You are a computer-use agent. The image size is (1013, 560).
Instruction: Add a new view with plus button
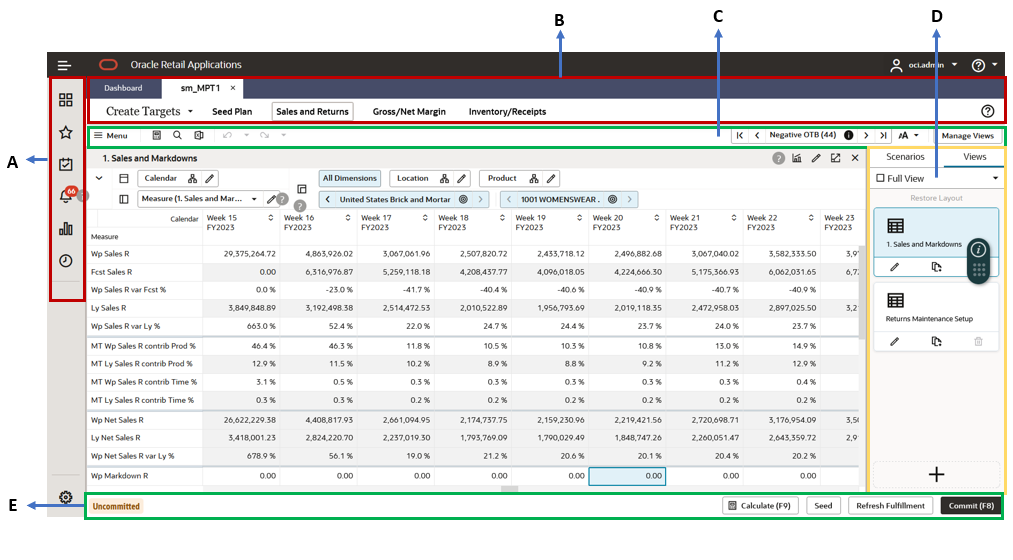[936, 475]
